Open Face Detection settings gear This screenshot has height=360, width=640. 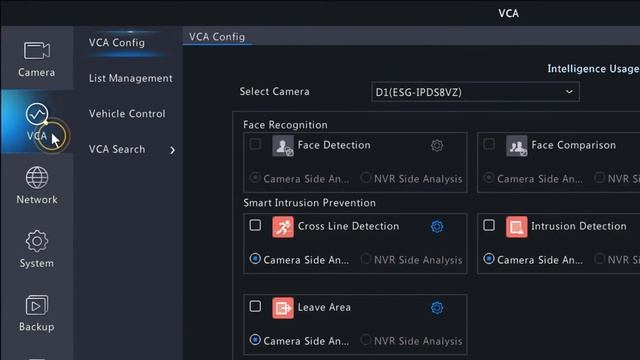[x=437, y=145]
